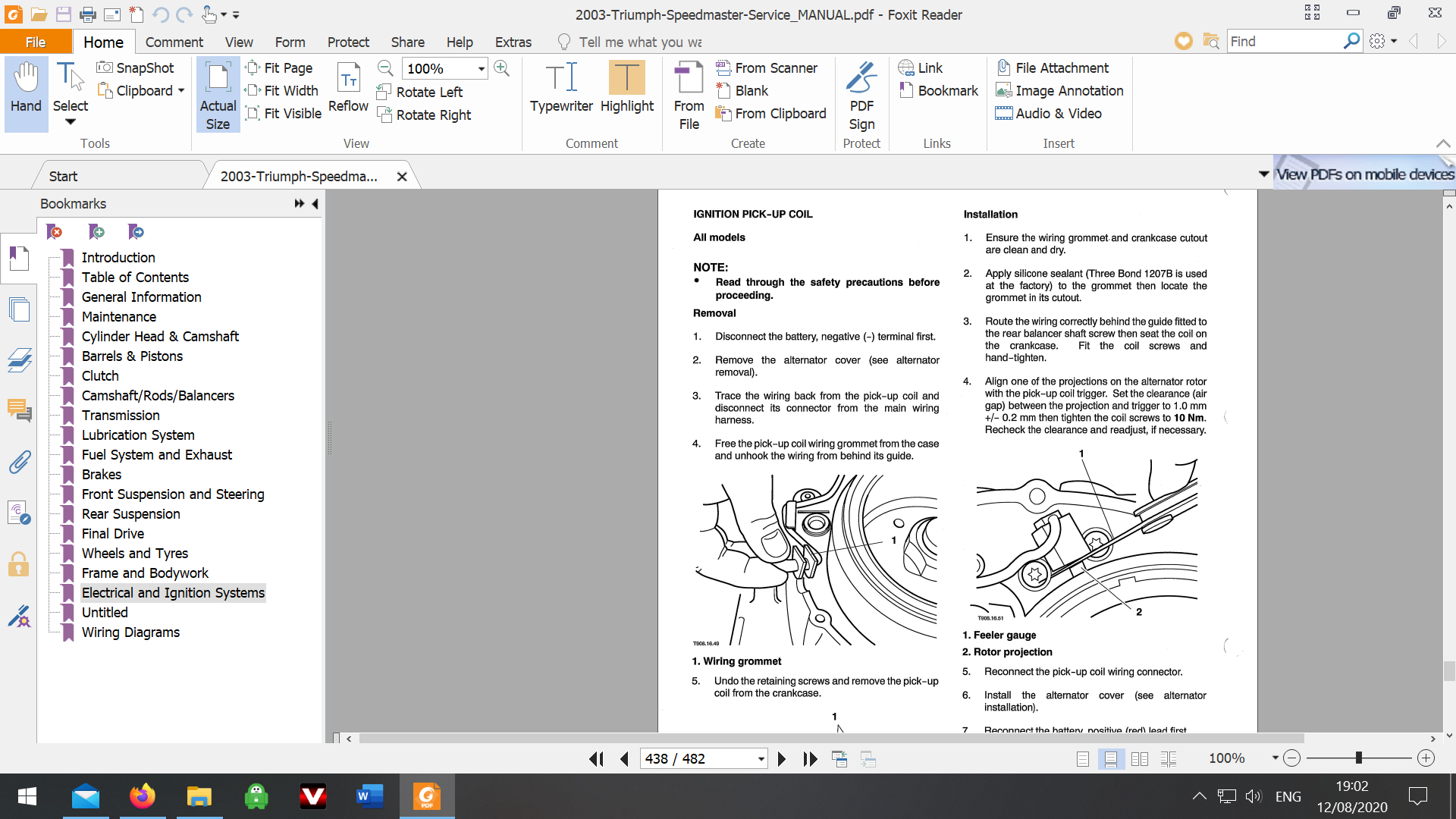Click the Find search field
This screenshot has width=1456, height=819.
pyautogui.click(x=1285, y=41)
